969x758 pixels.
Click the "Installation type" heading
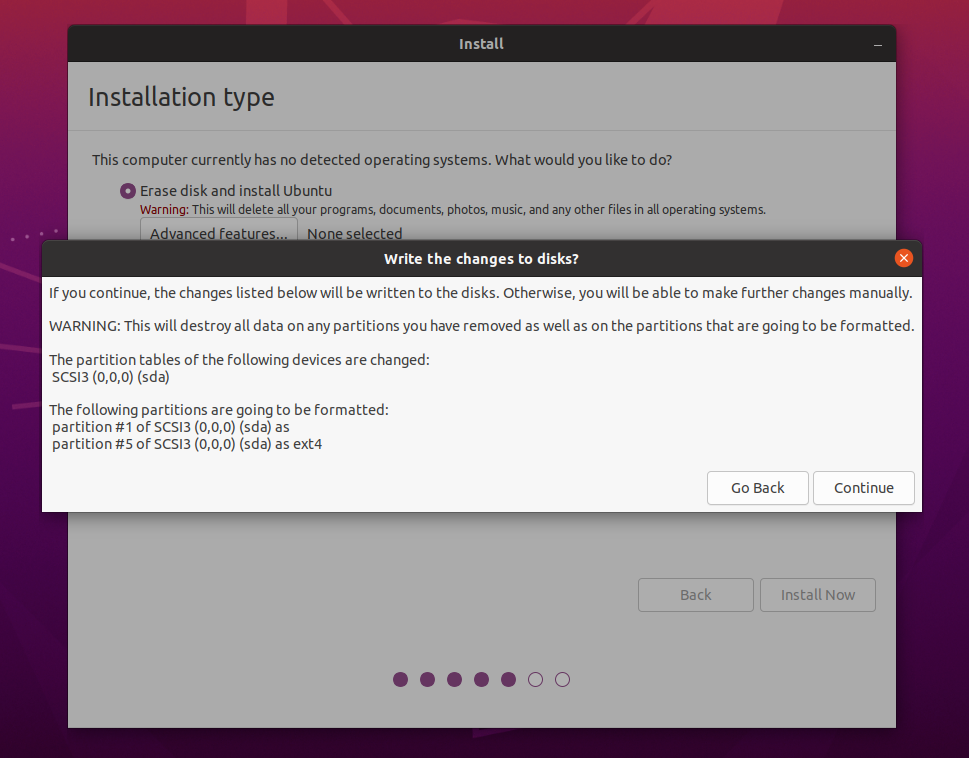[x=181, y=97]
